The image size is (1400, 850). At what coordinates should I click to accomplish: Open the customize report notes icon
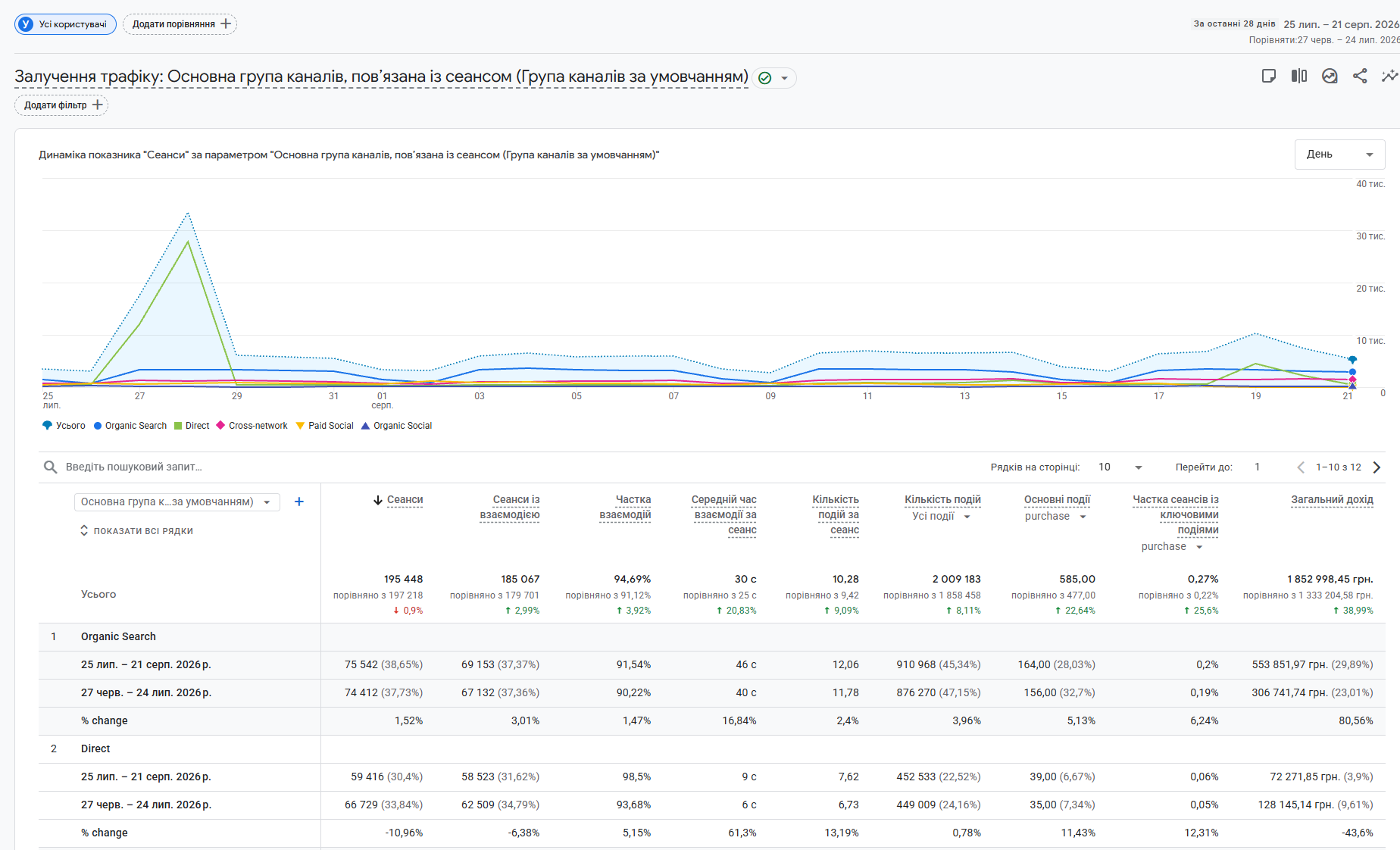(x=1269, y=76)
